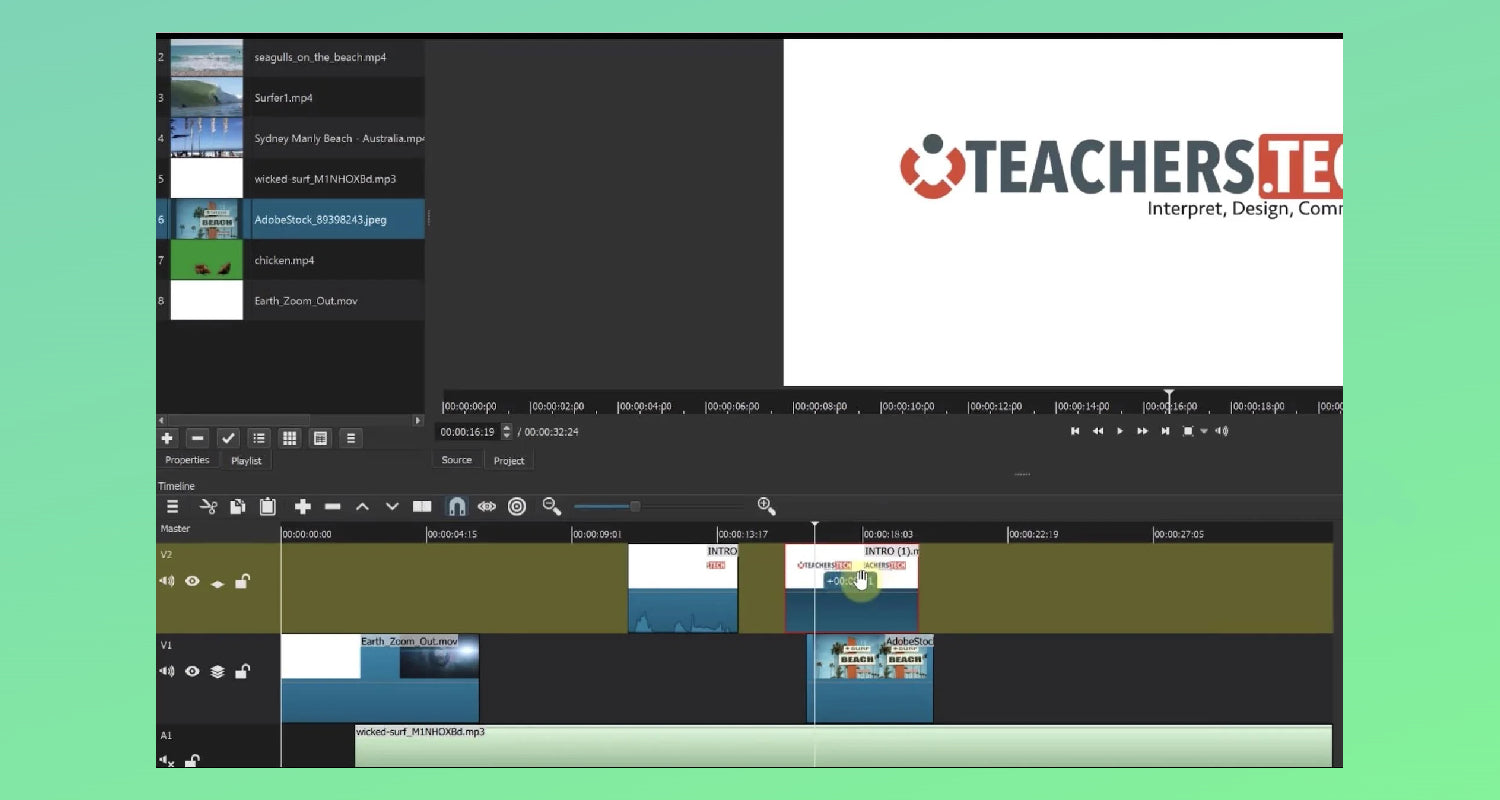Click the playlist remove minus button
1500x800 pixels.
(x=198, y=438)
